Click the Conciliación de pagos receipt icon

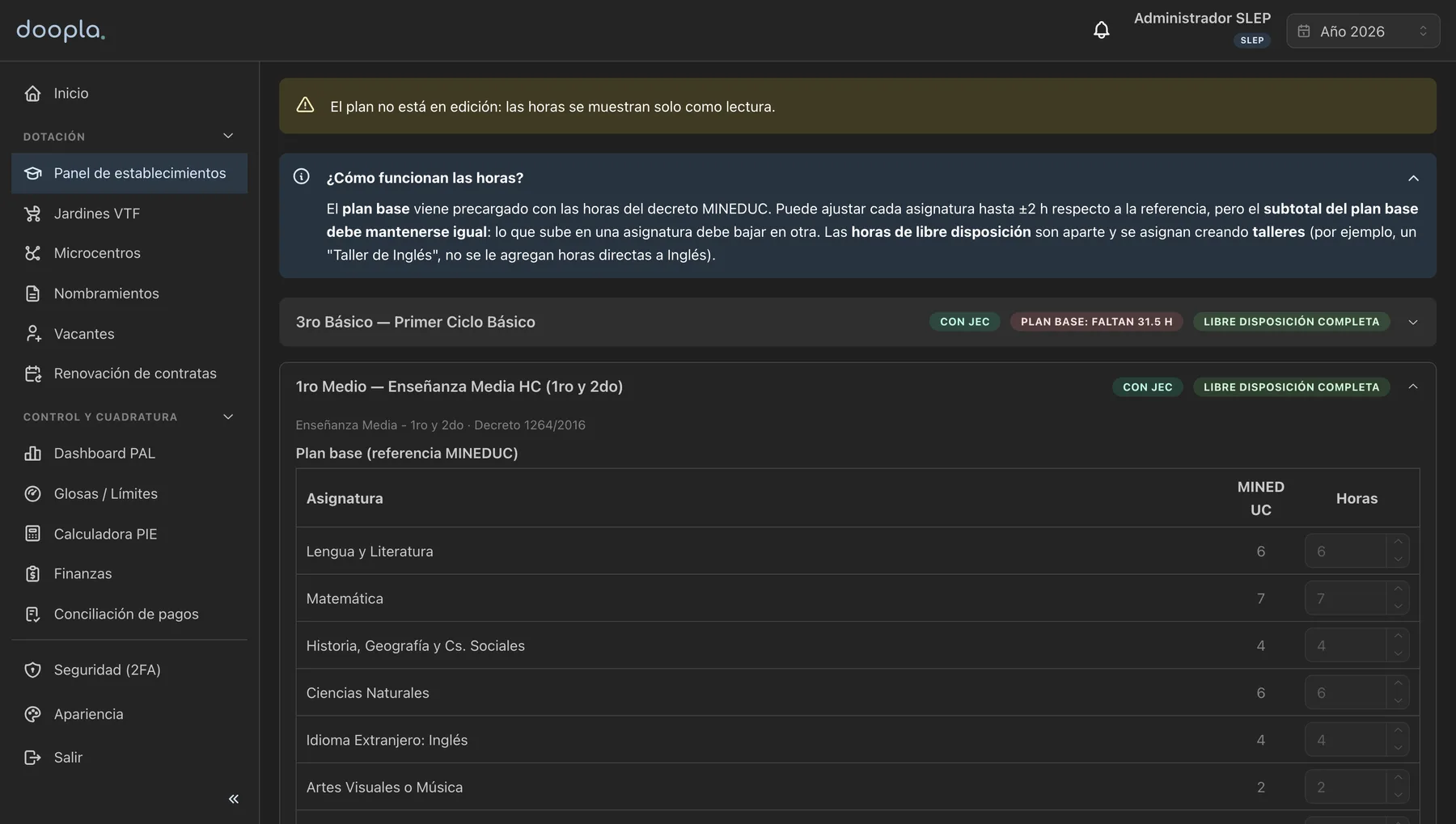click(32, 615)
